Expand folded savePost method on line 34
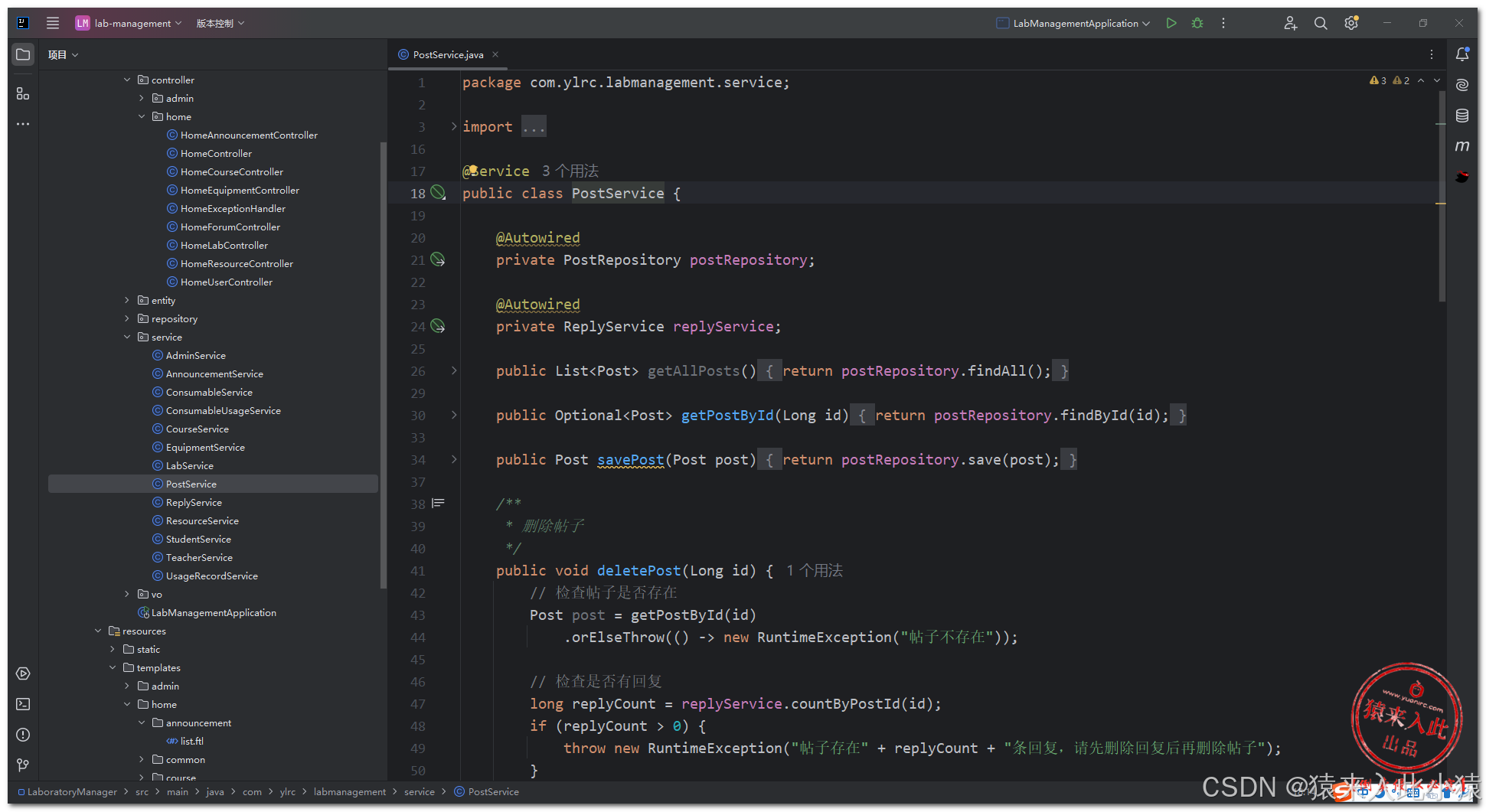 (x=454, y=459)
